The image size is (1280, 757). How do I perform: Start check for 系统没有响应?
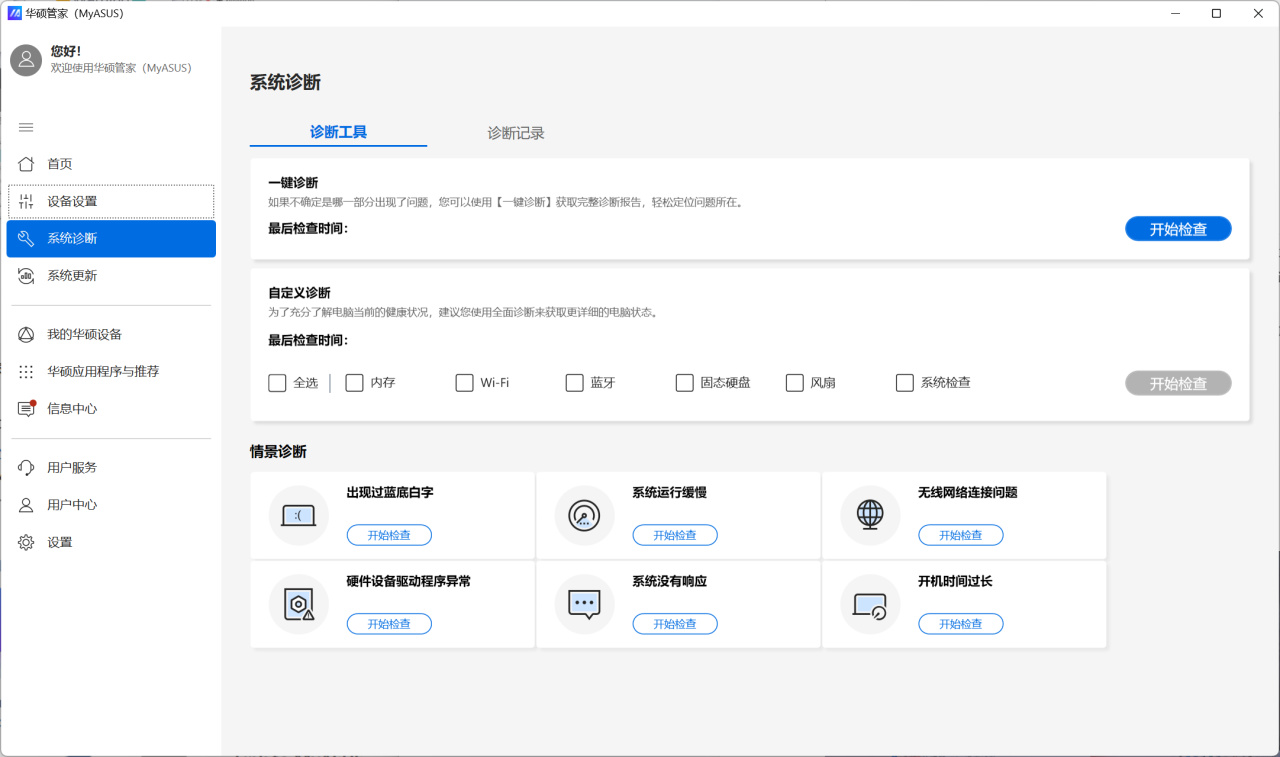click(x=675, y=624)
